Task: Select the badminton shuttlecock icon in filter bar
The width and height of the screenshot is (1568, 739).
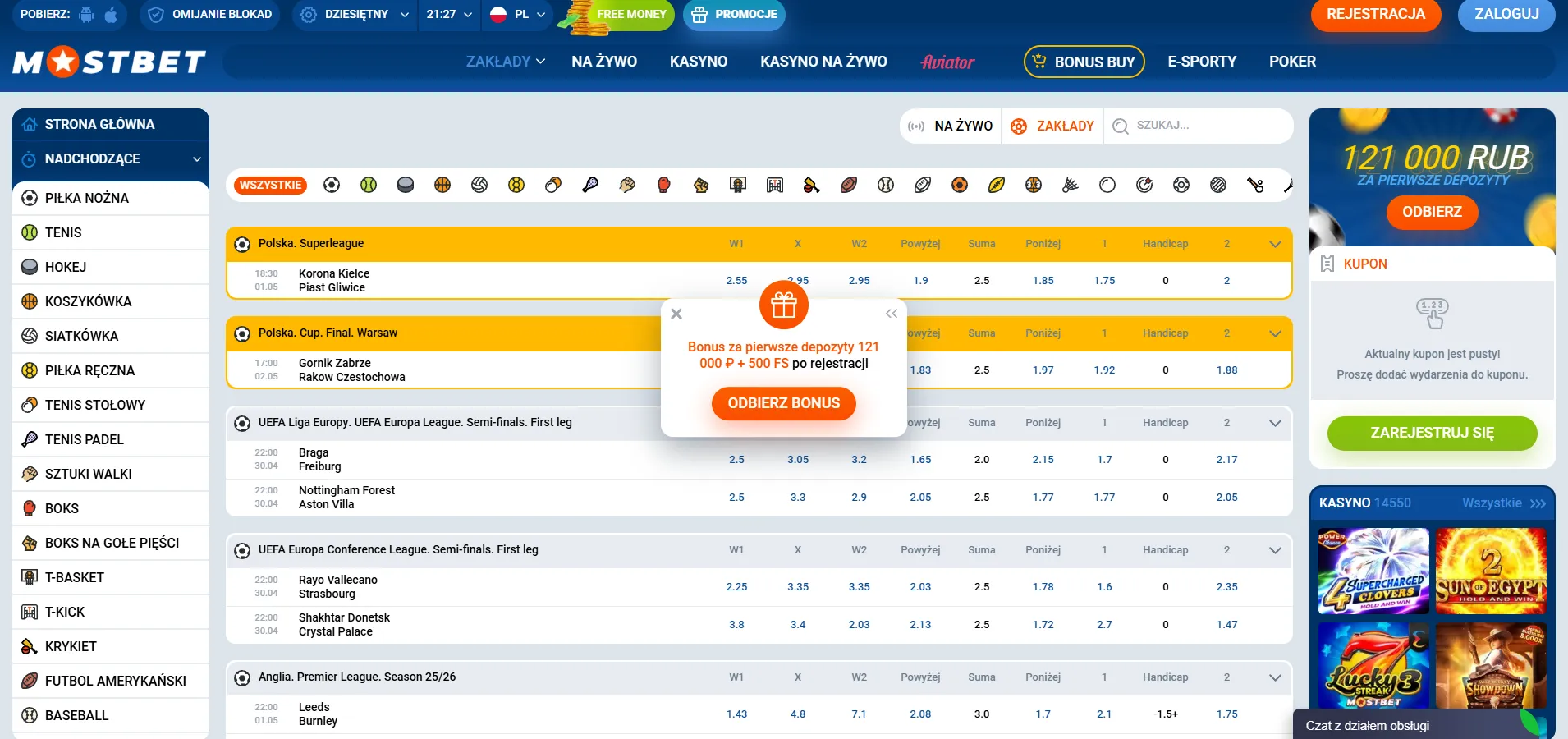Action: (1071, 185)
